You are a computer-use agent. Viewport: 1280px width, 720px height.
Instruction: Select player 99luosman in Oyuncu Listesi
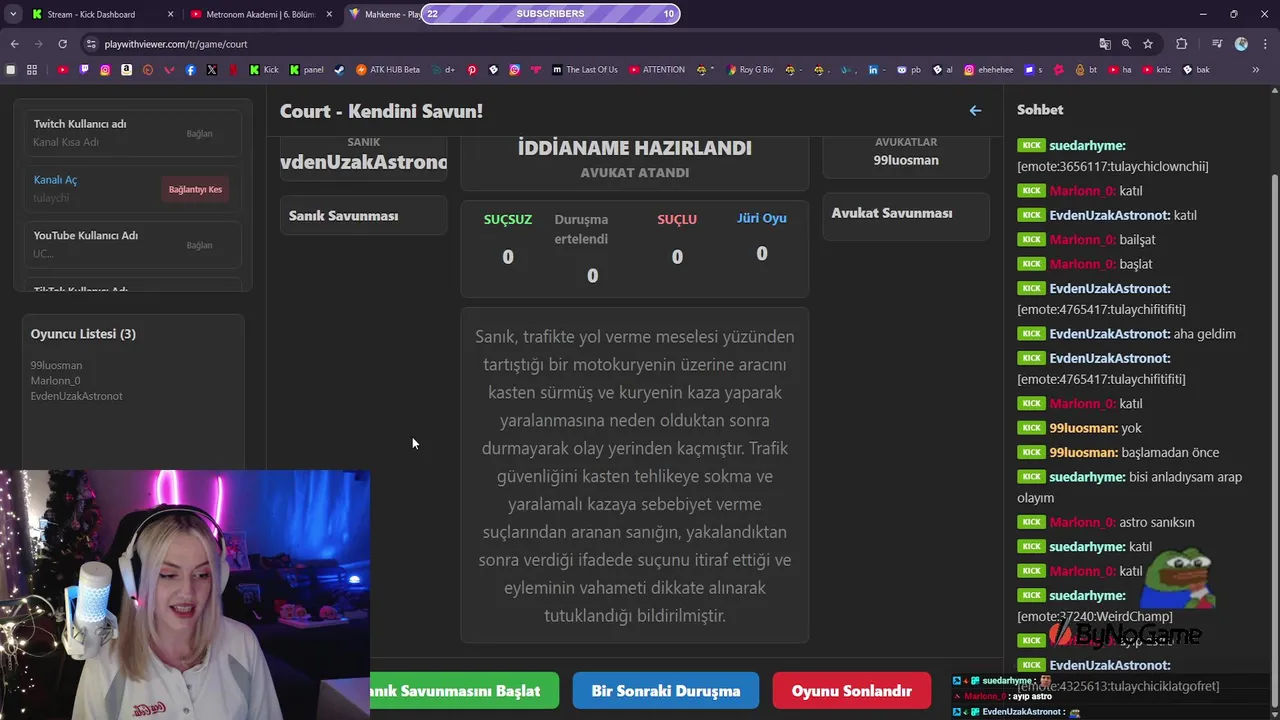(x=56, y=365)
